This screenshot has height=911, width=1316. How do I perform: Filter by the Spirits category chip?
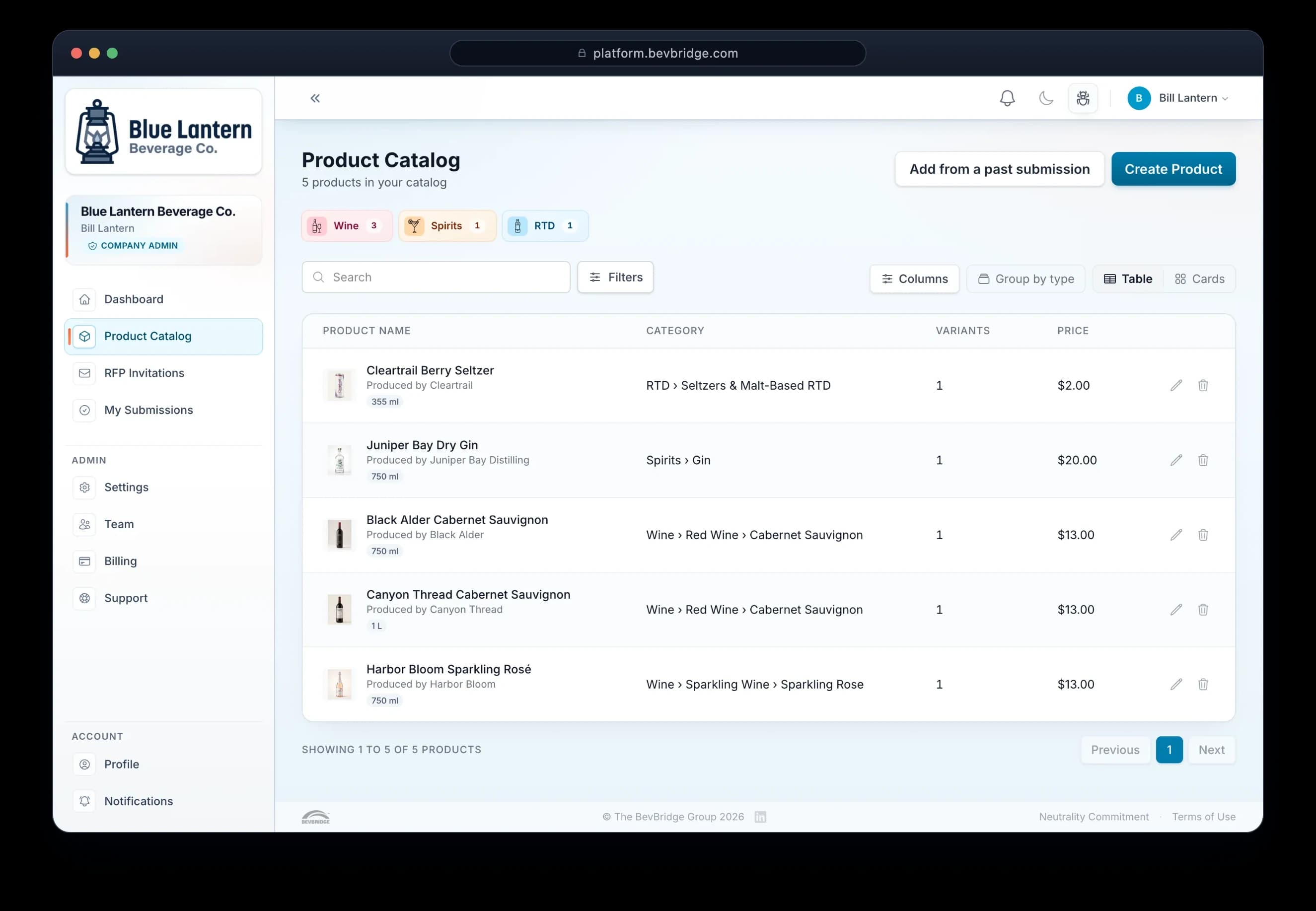tap(447, 225)
